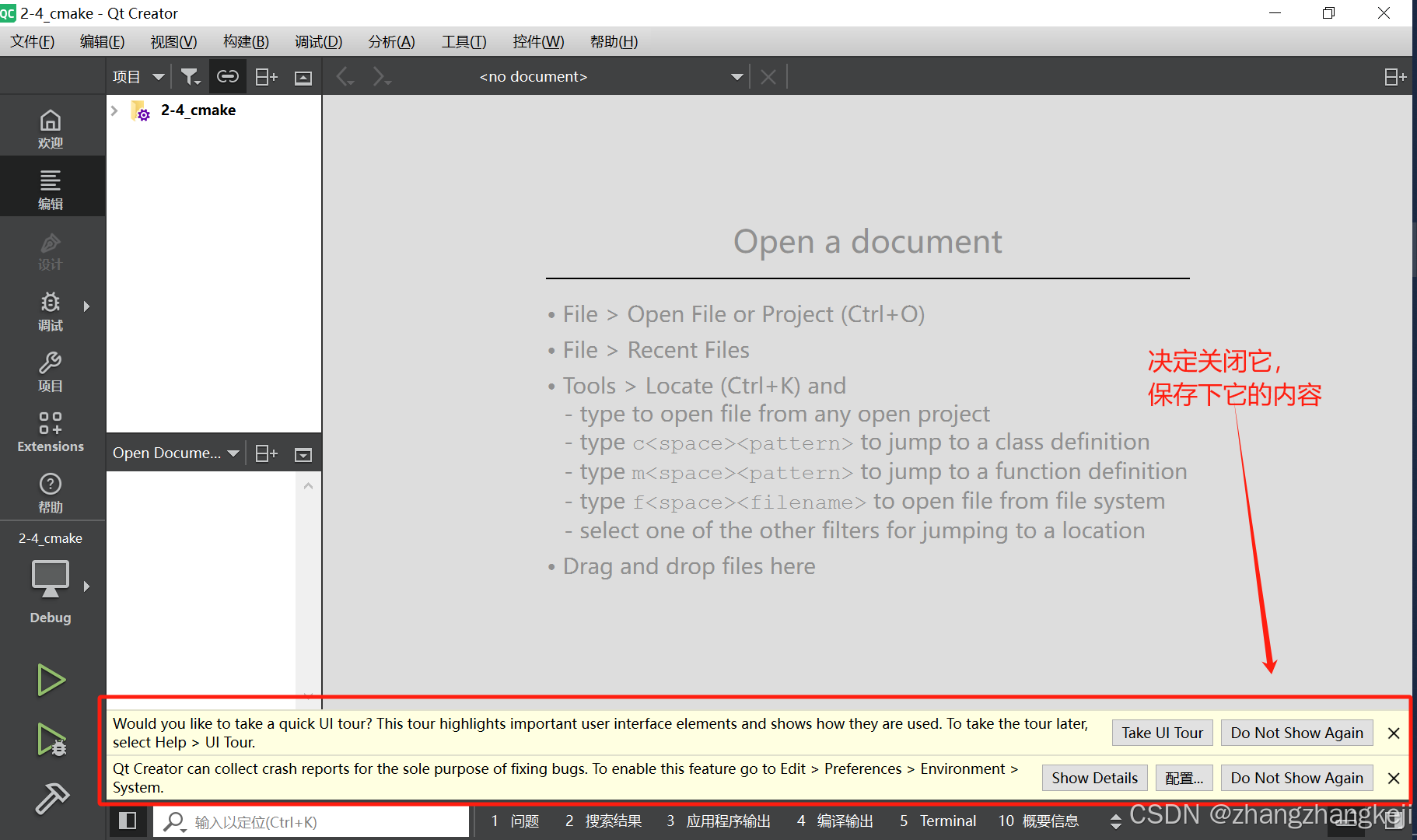Go back in navigation history
This screenshot has width=1417, height=840.
(x=345, y=76)
